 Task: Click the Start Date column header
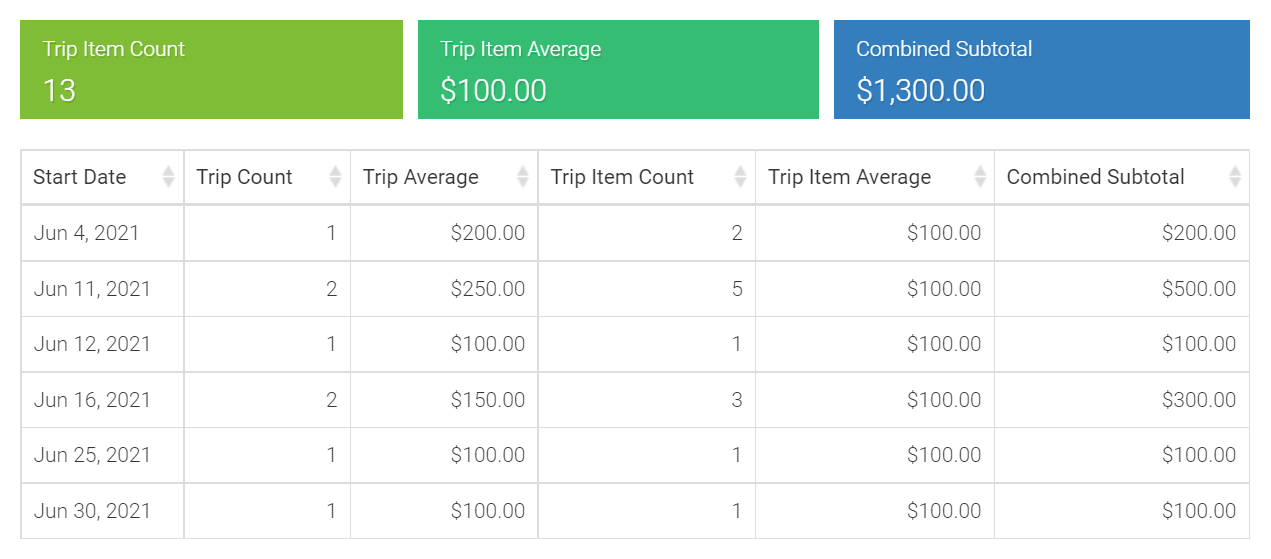pos(103,177)
